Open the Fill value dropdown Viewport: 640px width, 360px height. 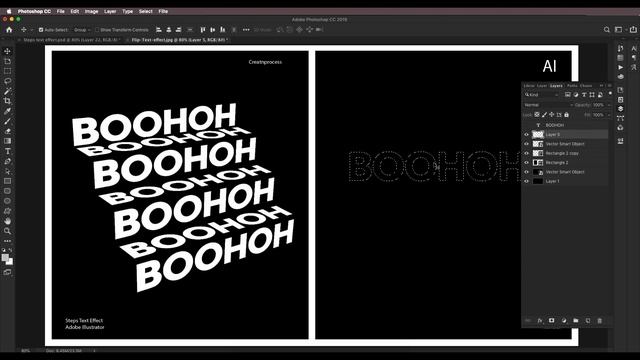(609, 115)
